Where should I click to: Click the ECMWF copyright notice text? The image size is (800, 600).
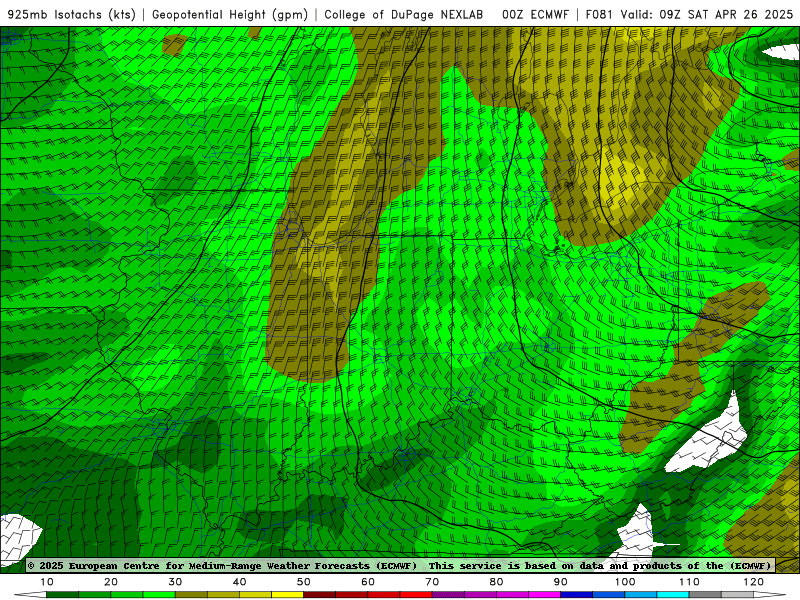[x=400, y=565]
